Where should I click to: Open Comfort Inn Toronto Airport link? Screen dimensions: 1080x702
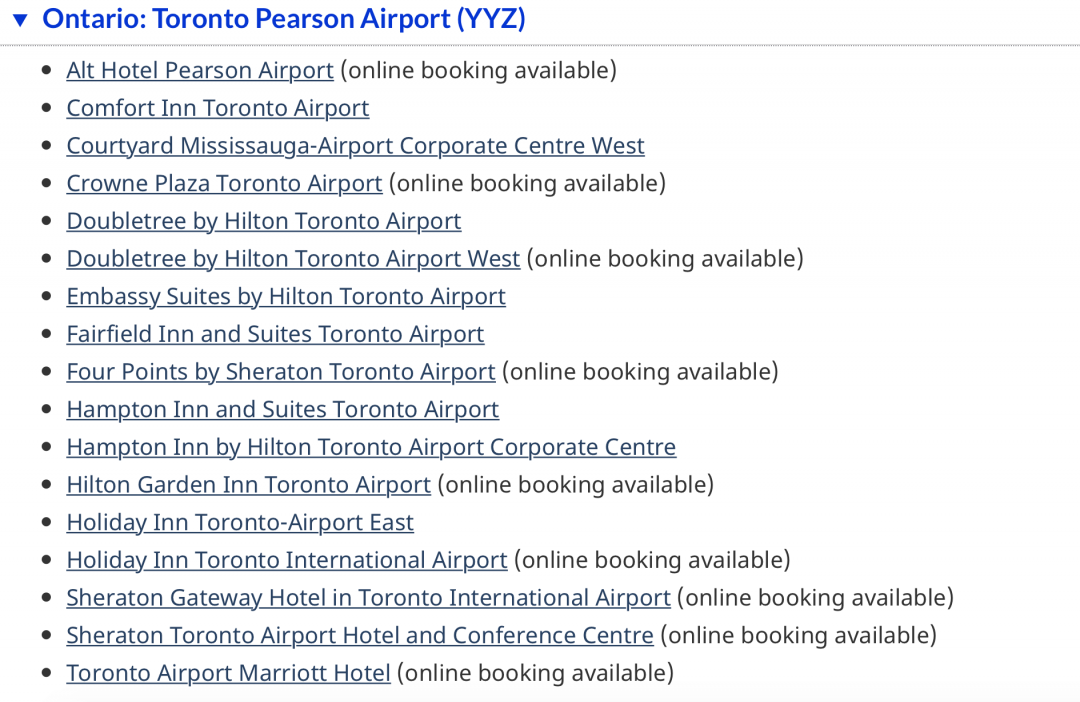click(x=218, y=108)
